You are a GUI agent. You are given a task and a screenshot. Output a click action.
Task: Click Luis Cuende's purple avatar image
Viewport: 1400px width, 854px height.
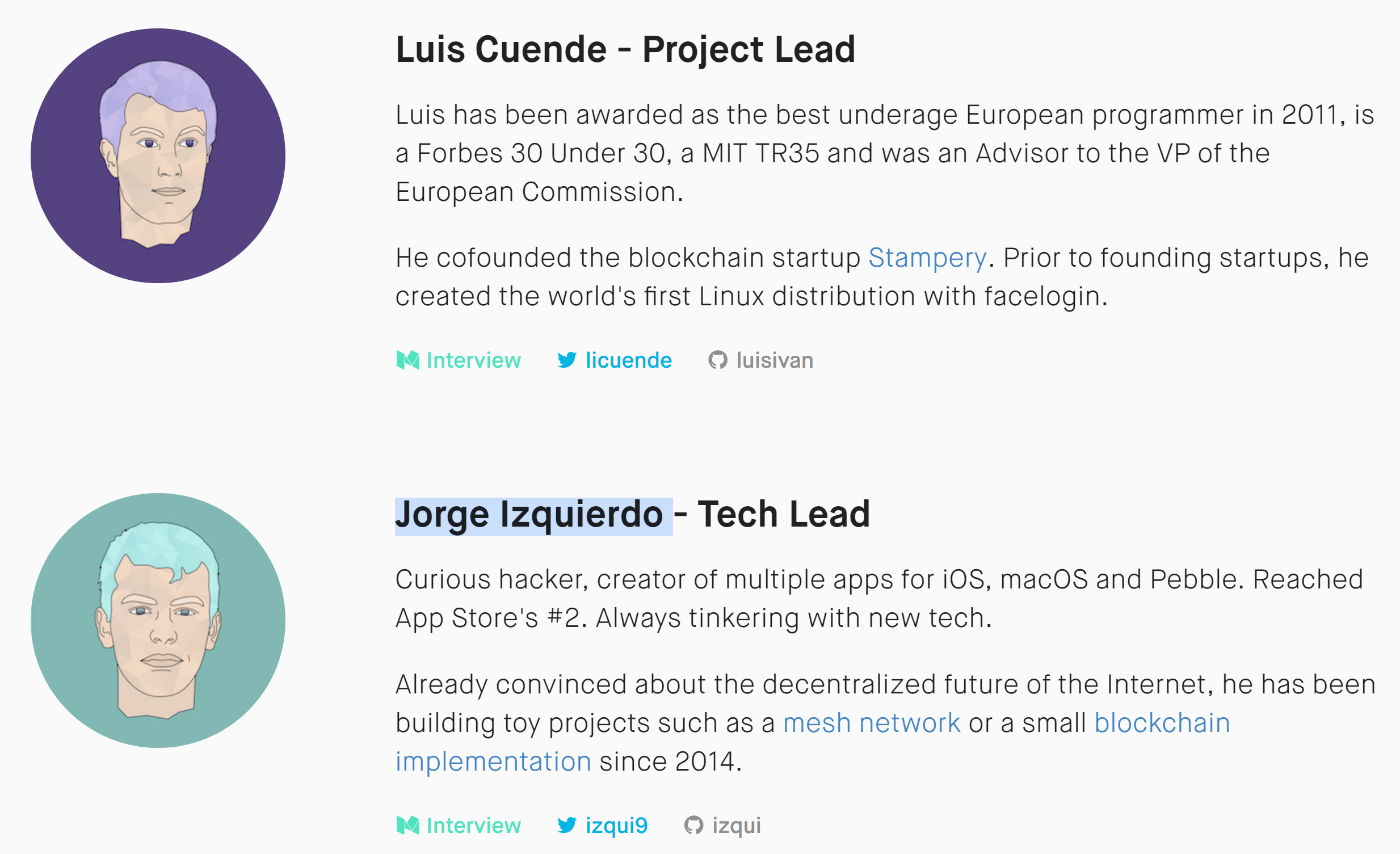coord(158,155)
